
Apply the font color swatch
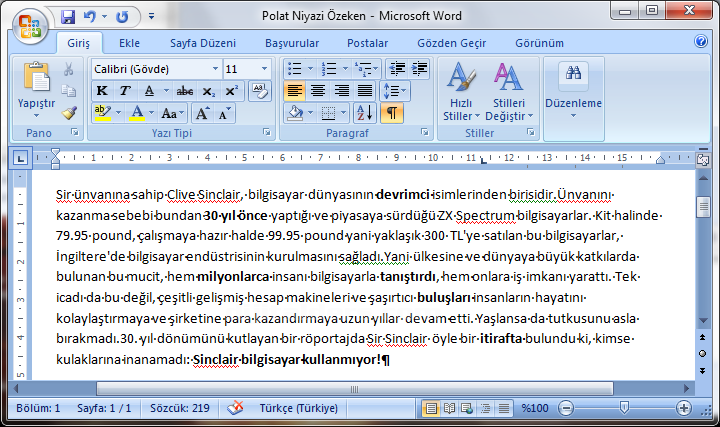[x=137, y=113]
